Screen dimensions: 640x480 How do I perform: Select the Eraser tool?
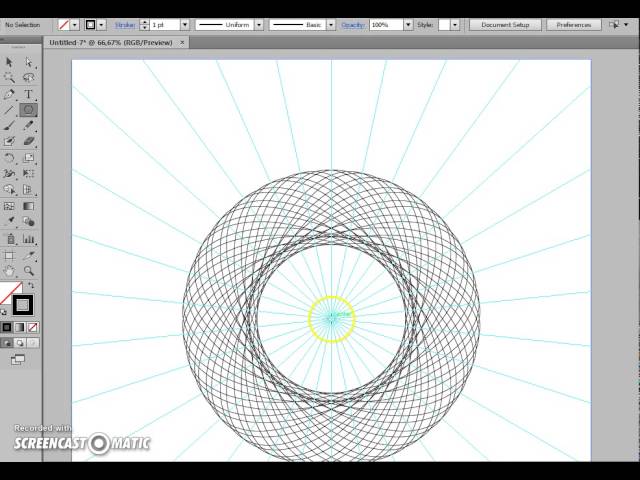(x=28, y=141)
